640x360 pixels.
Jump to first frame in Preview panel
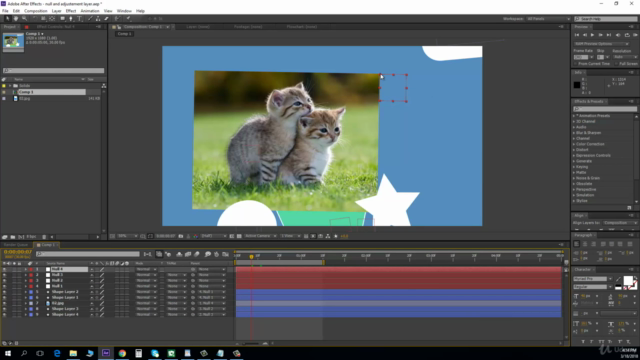[x=577, y=35]
